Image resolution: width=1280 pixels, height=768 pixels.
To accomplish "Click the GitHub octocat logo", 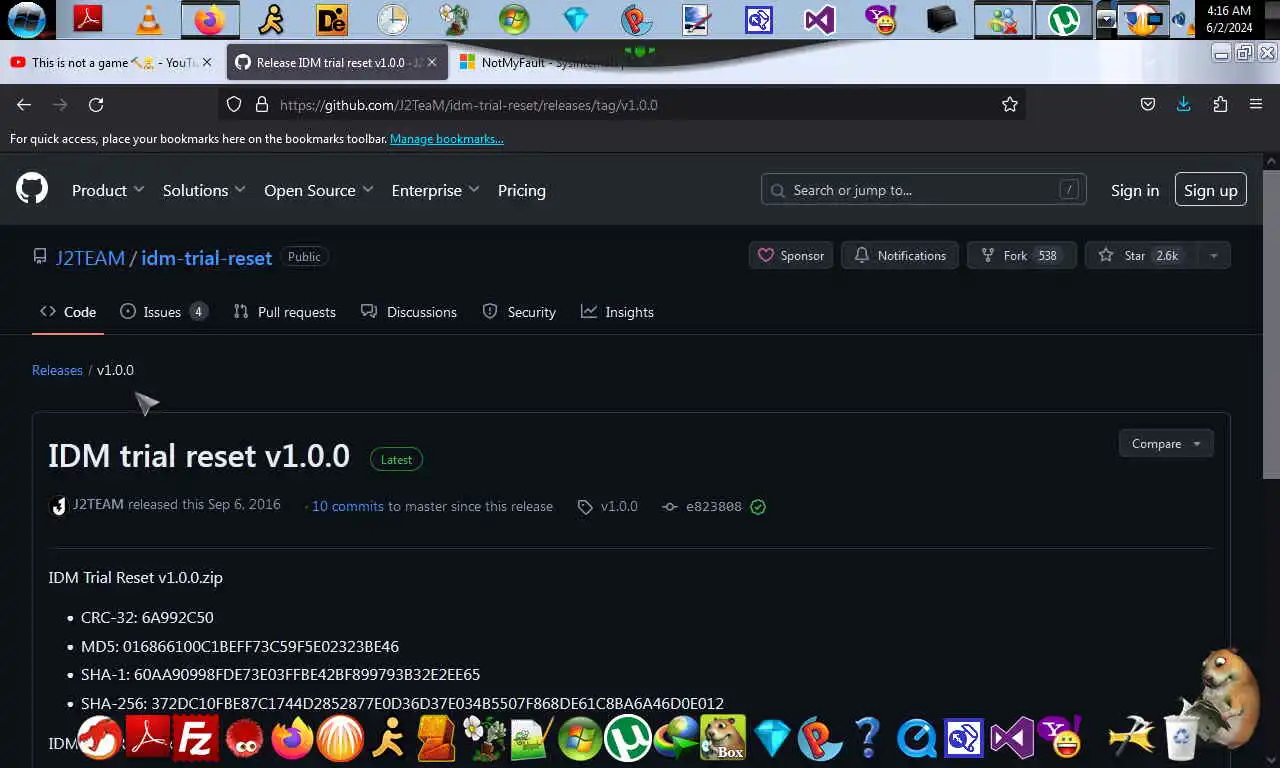I will tap(32, 189).
